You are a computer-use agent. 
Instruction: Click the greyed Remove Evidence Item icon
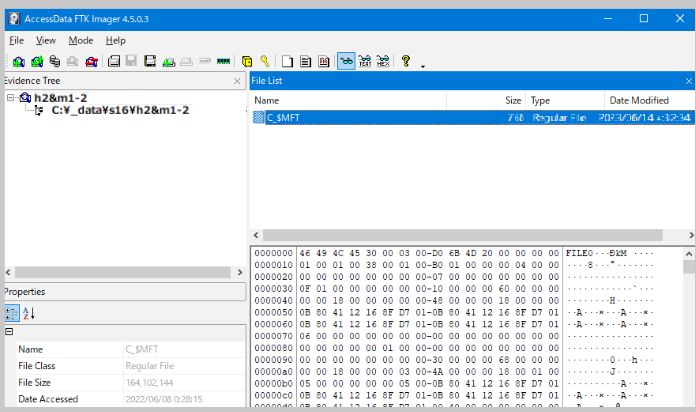[72, 61]
